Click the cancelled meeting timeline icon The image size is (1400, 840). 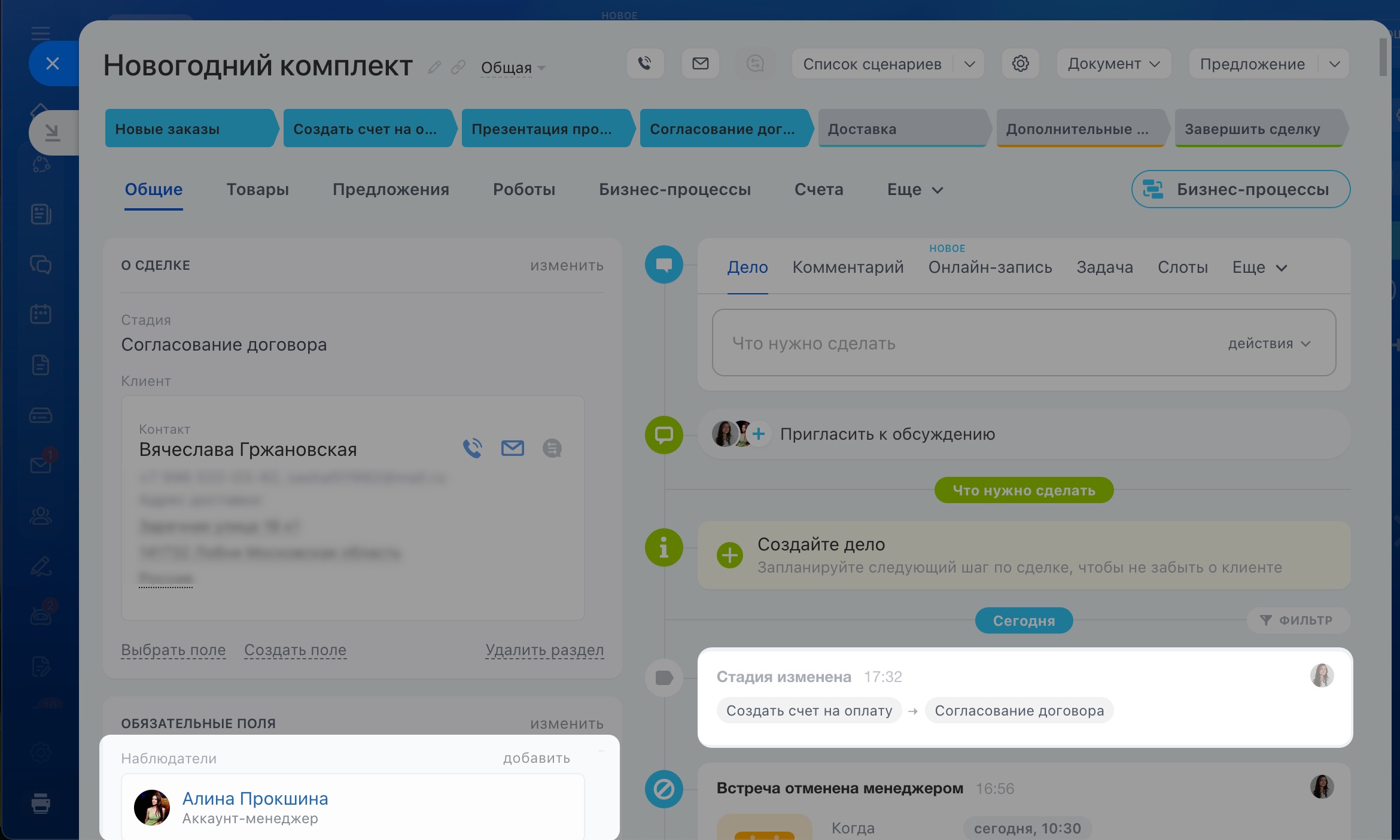pos(664,789)
